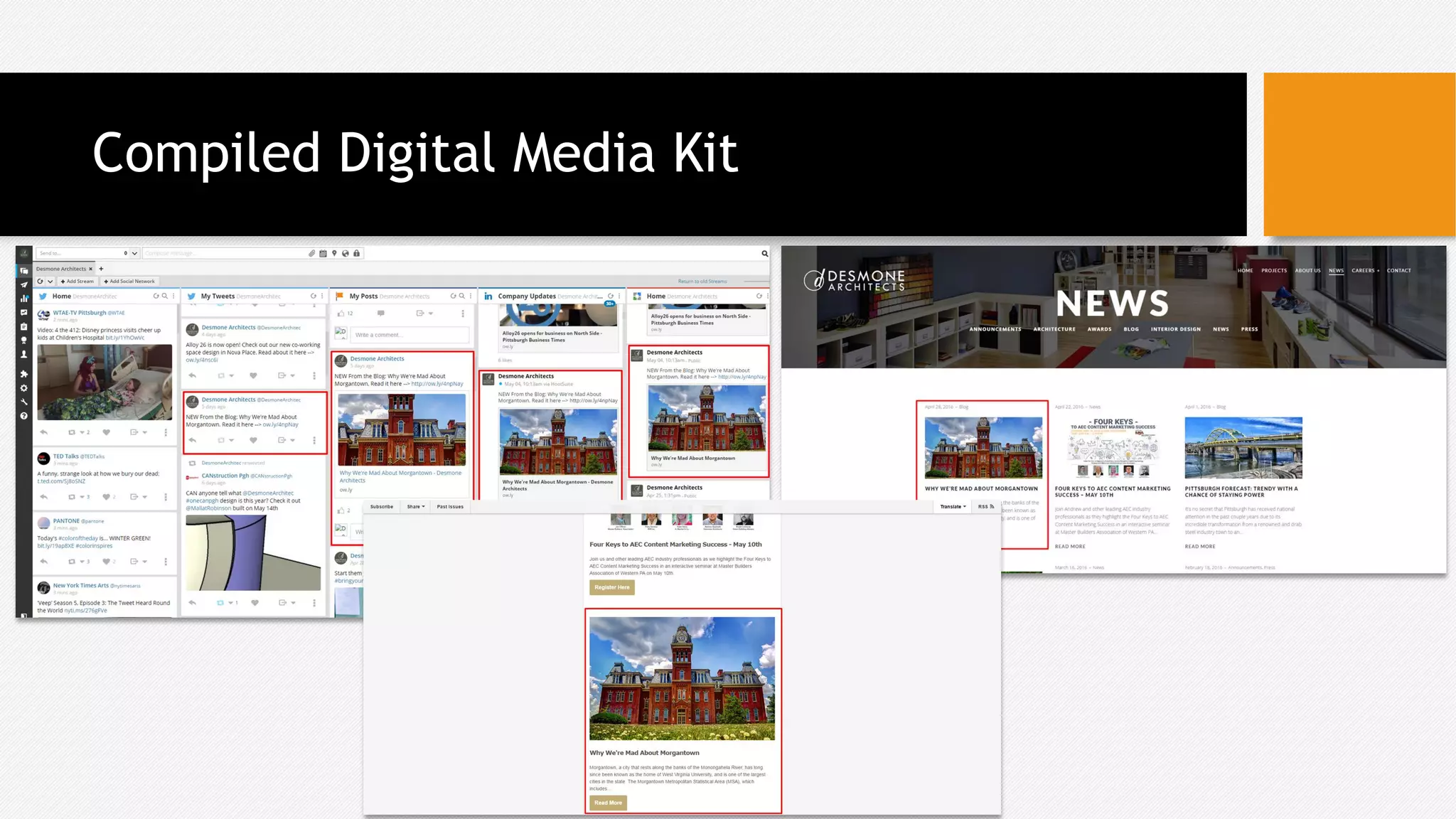
Task: Reply to the WTAE-TV Pittsburgh tweet
Action: pyautogui.click(x=44, y=432)
